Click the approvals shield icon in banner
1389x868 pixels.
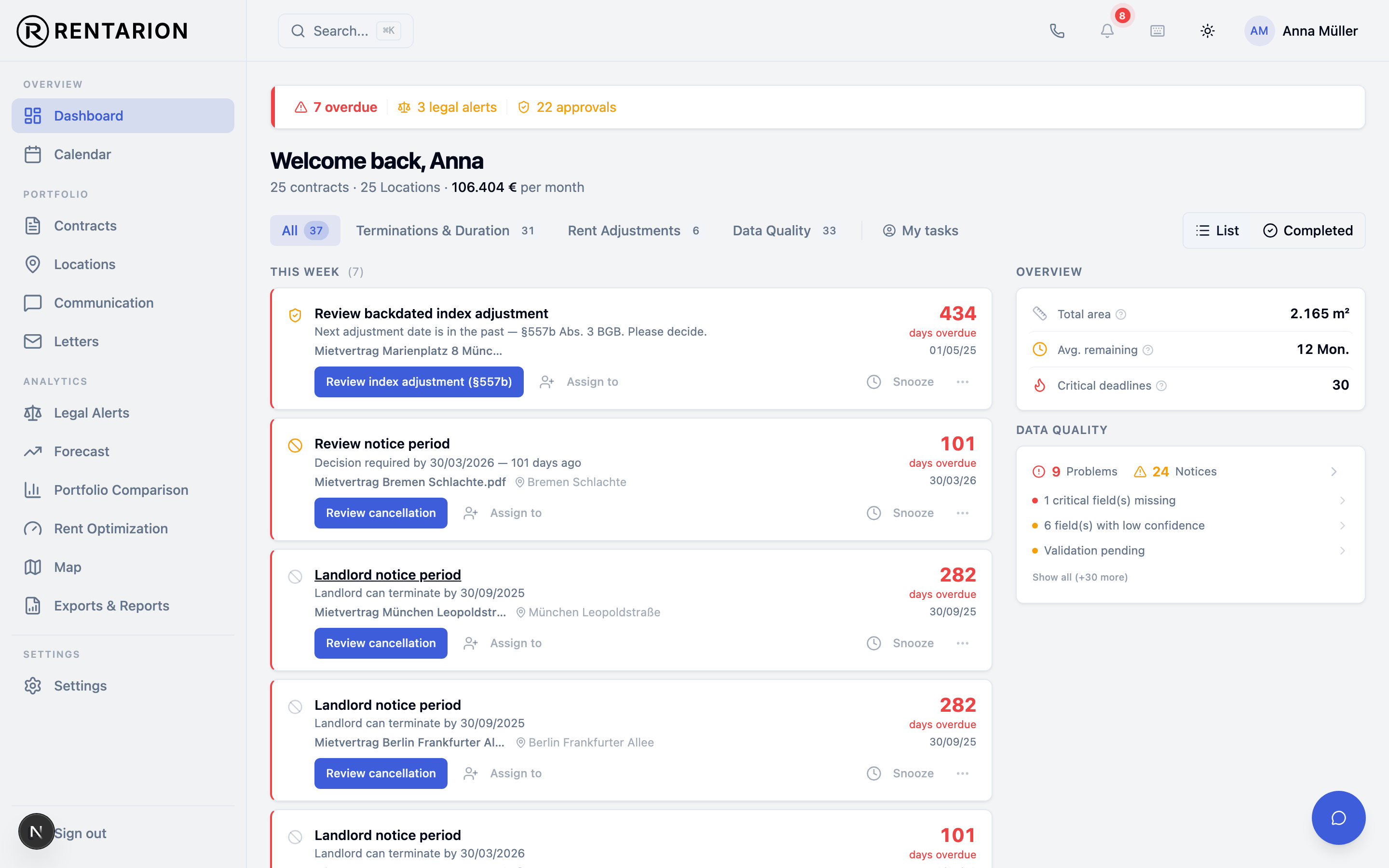523,108
